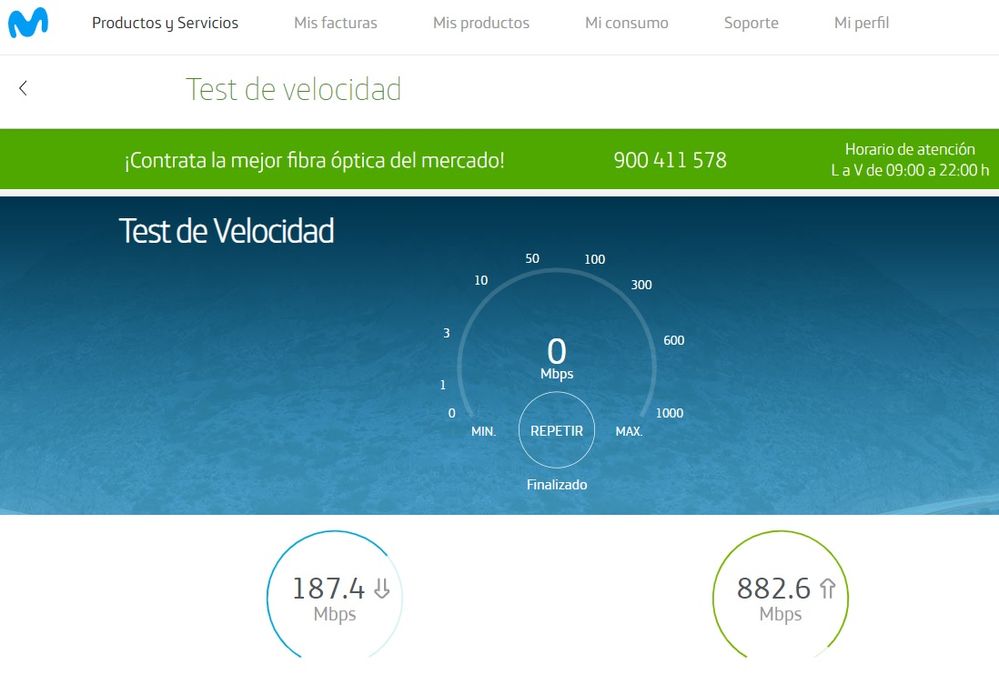The height and width of the screenshot is (674, 999).
Task: Click the Movistar M logo
Action: point(30,22)
